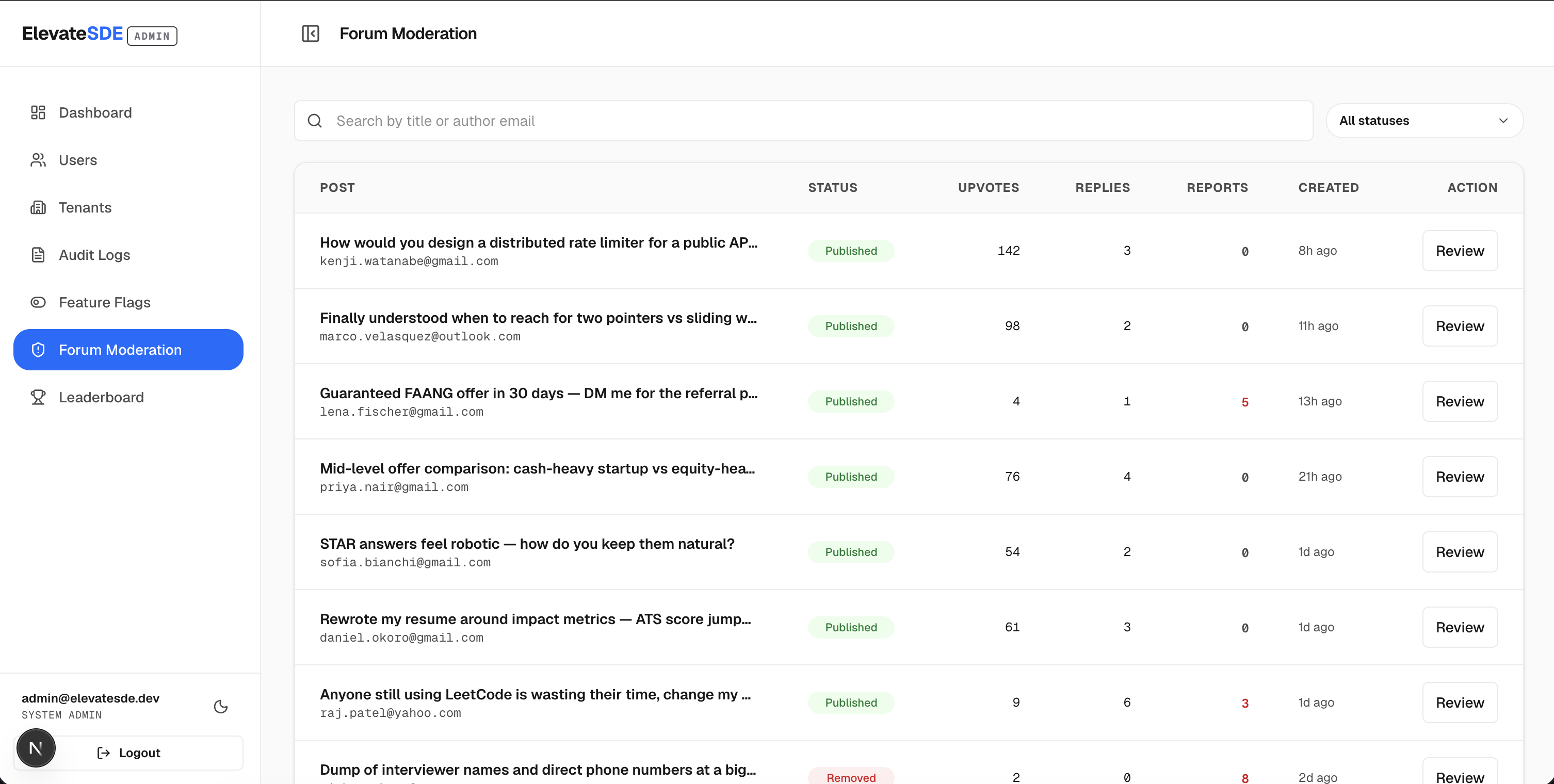Screen dimensions: 1554x784
Task: Click the REPLIES column header
Action: (x=1103, y=188)
